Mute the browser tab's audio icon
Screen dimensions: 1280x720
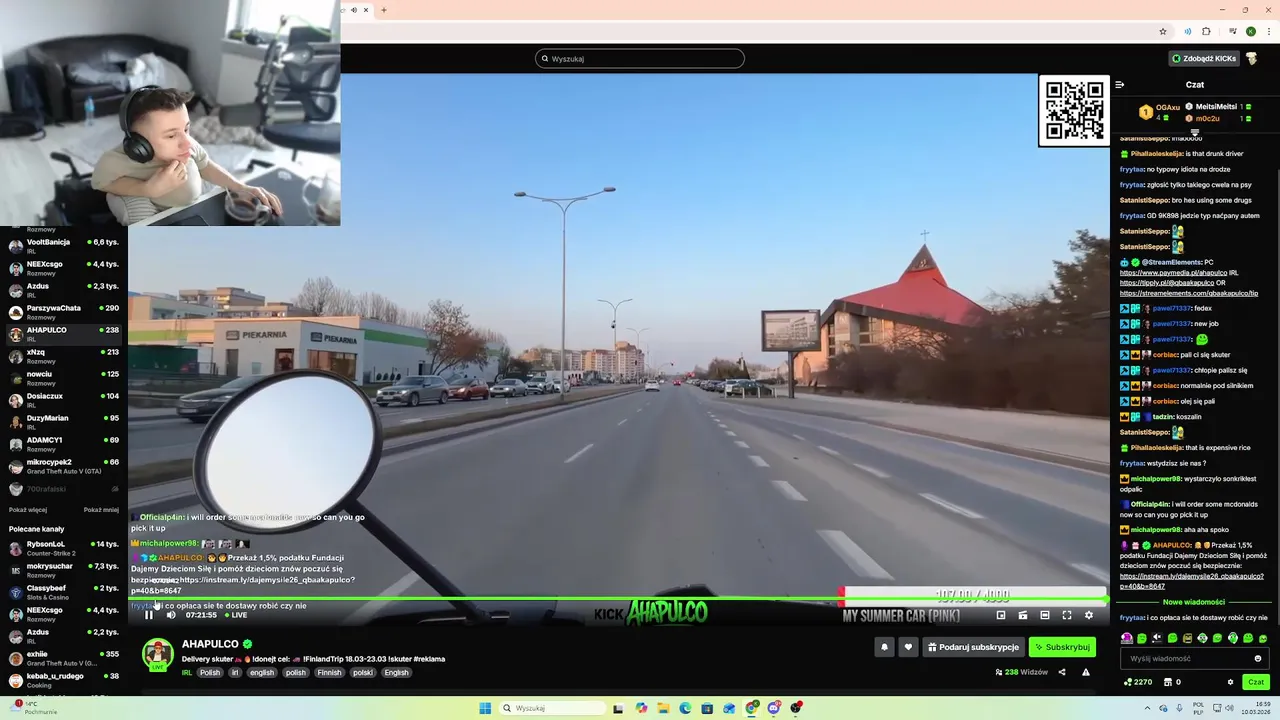click(x=353, y=10)
